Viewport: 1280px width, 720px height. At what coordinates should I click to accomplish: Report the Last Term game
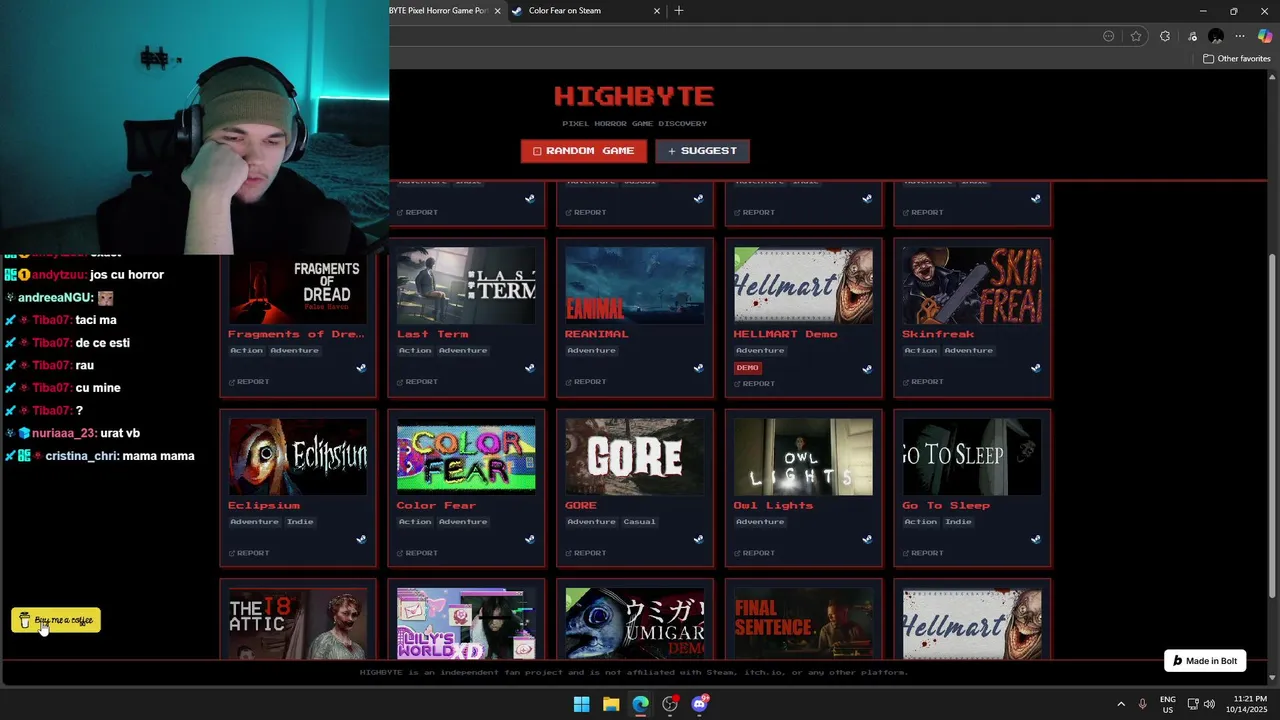point(418,381)
